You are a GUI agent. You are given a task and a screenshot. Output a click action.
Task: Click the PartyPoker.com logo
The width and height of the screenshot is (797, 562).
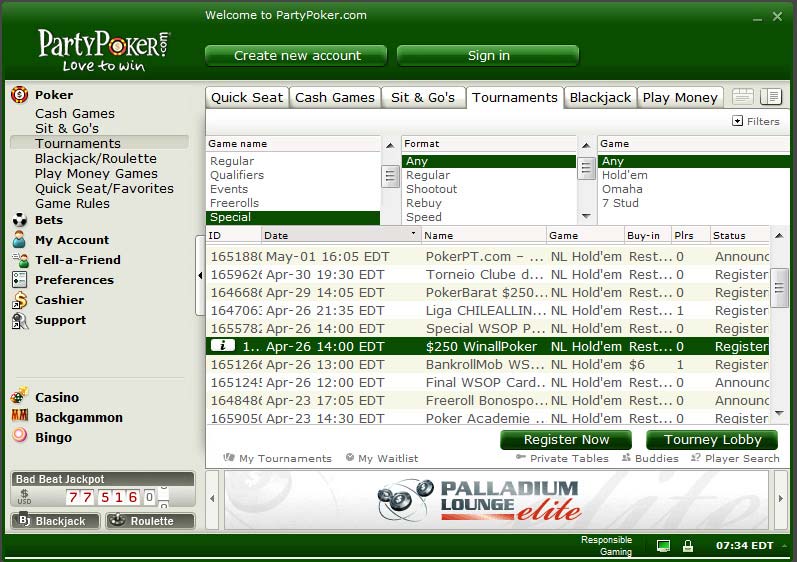tap(104, 50)
